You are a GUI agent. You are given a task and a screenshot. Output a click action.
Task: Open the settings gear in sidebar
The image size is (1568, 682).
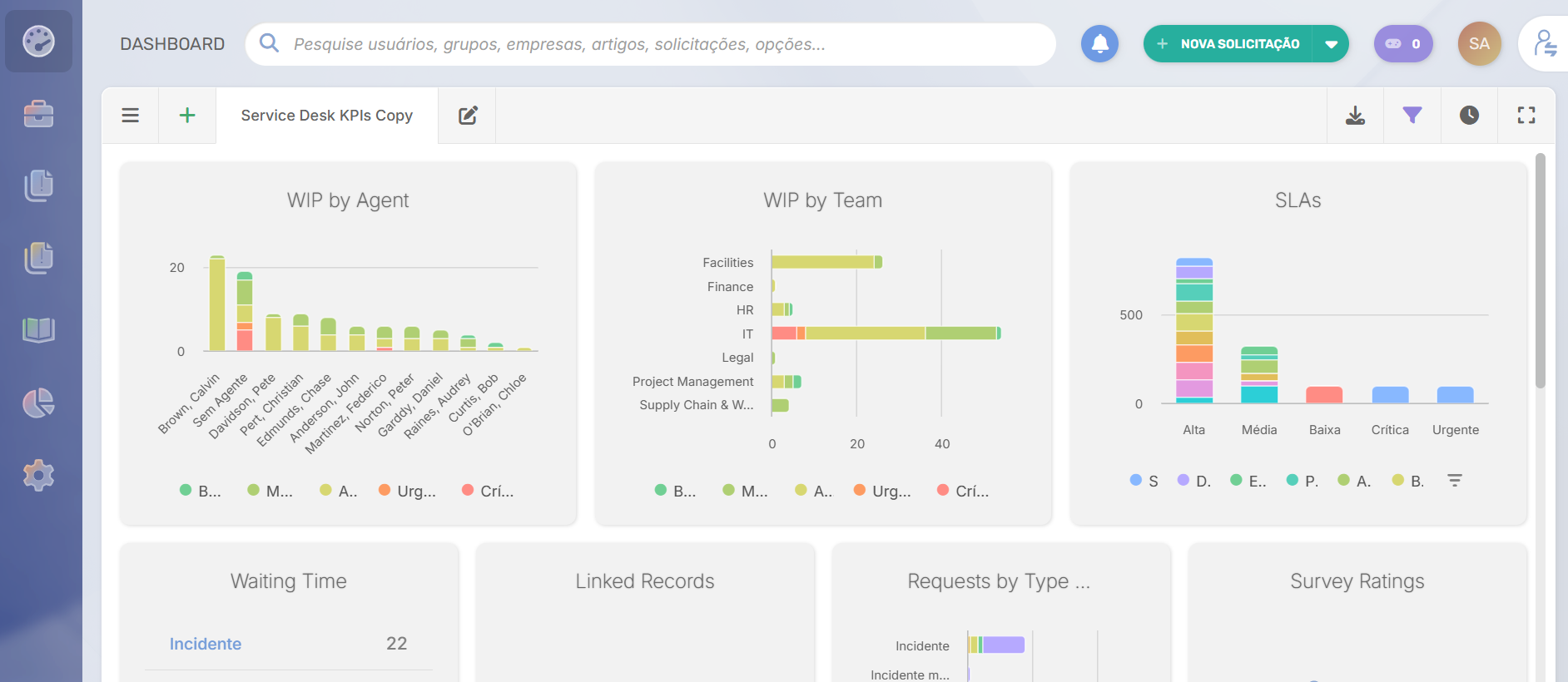(38, 476)
